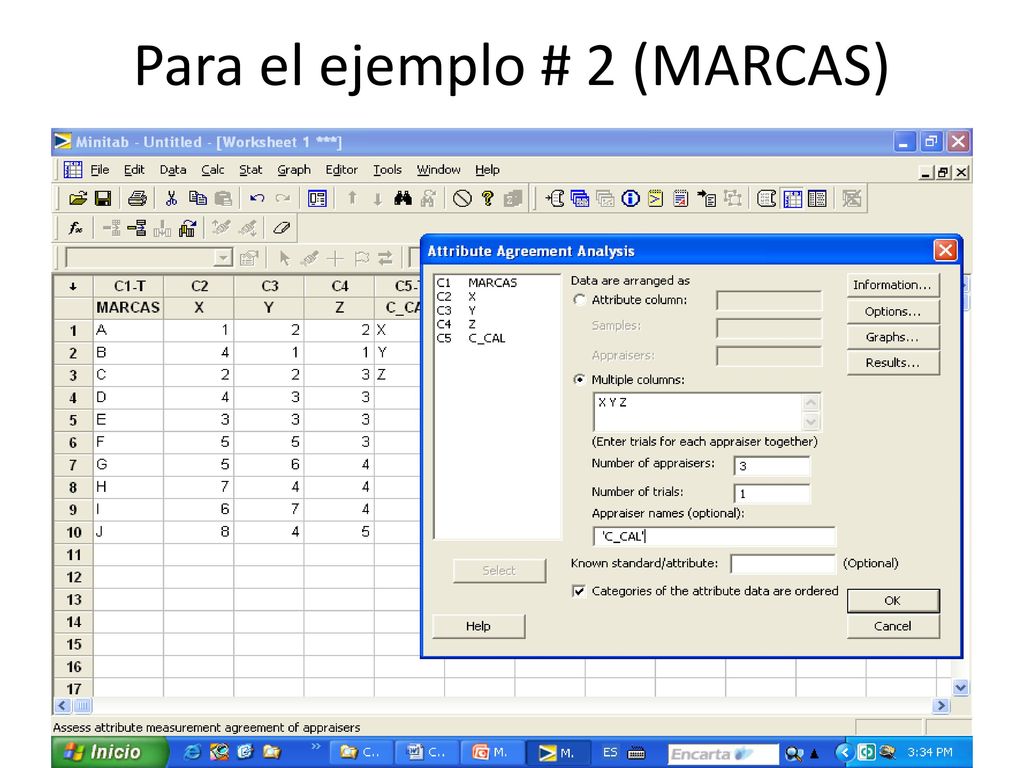Click the Number of trials field

point(772,493)
